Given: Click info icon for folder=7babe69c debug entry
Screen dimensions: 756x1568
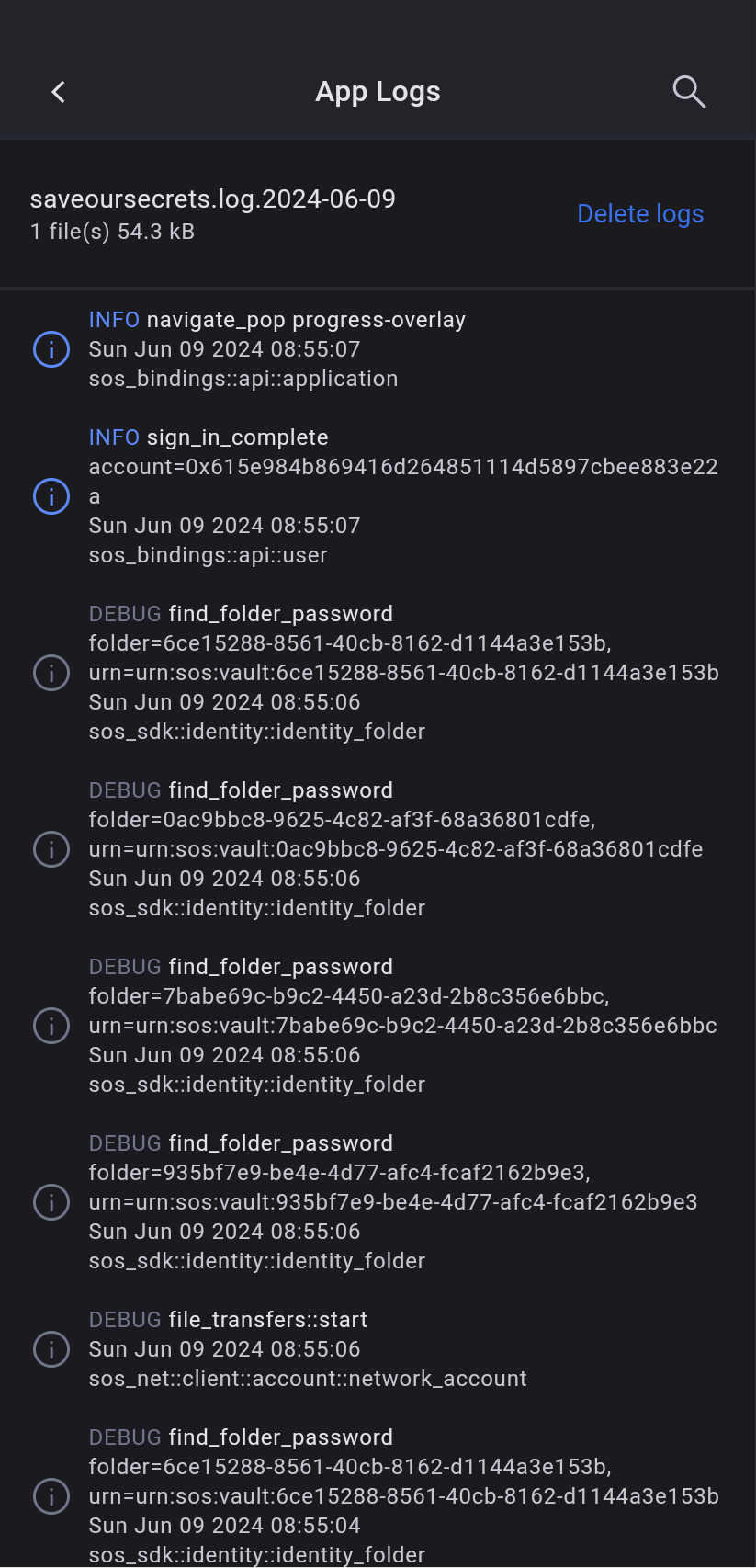Looking at the screenshot, I should click(51, 1026).
